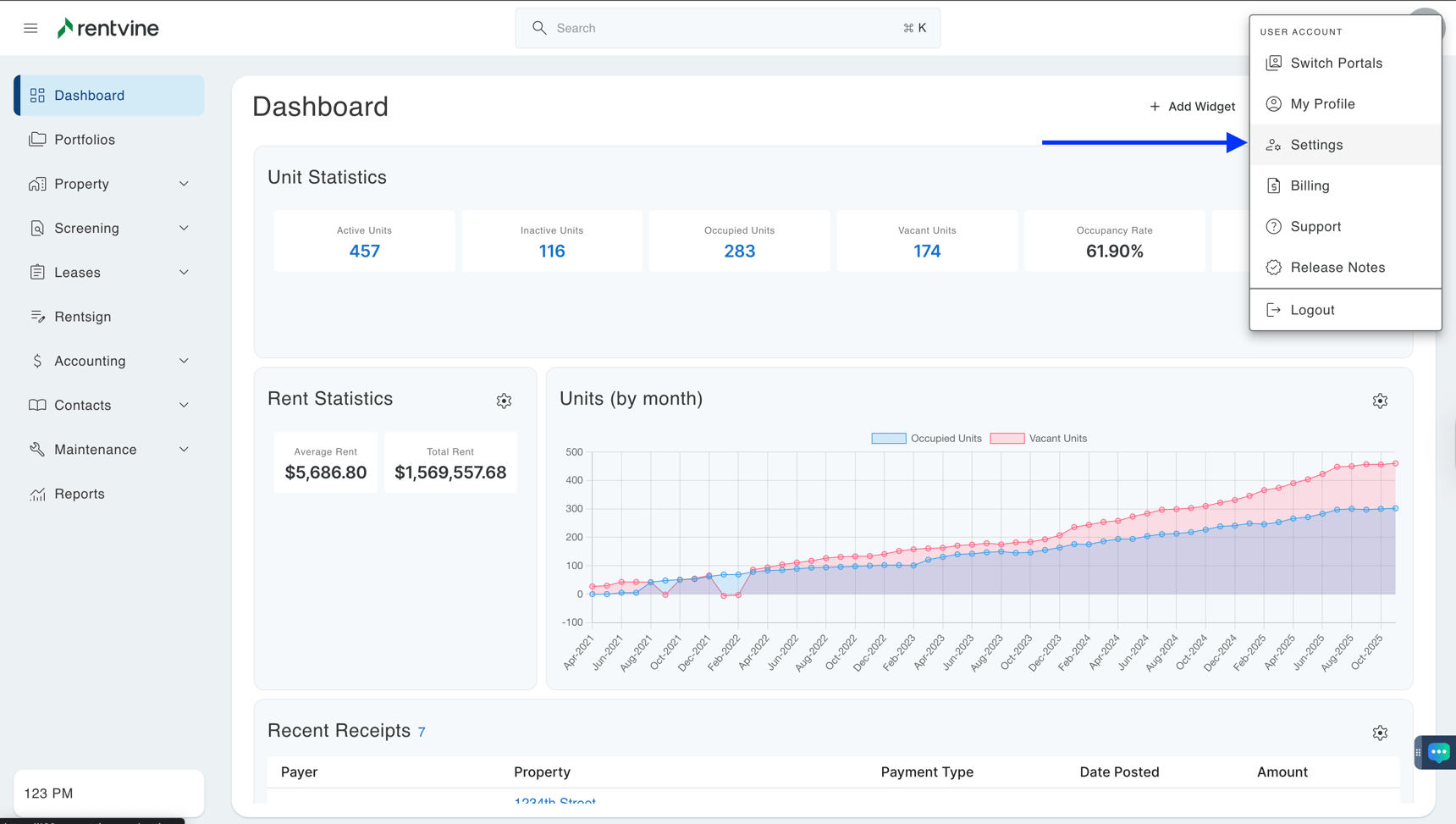This screenshot has width=1456, height=824.
Task: Toggle Vacant Units legend in chart
Action: (1039, 439)
